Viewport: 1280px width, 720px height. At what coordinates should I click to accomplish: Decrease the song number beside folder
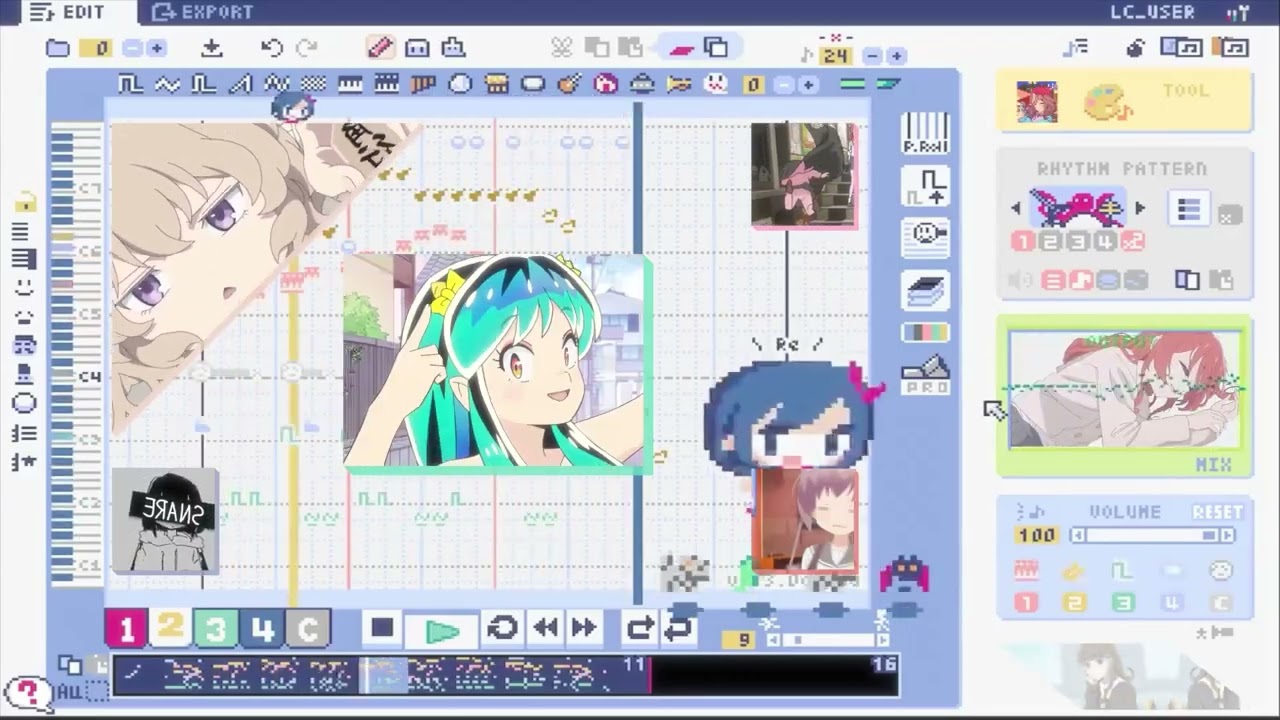pyautogui.click(x=133, y=48)
